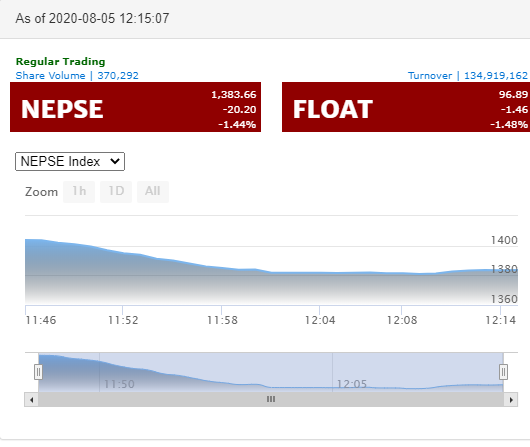Click the Regular Trading status label

[61, 62]
